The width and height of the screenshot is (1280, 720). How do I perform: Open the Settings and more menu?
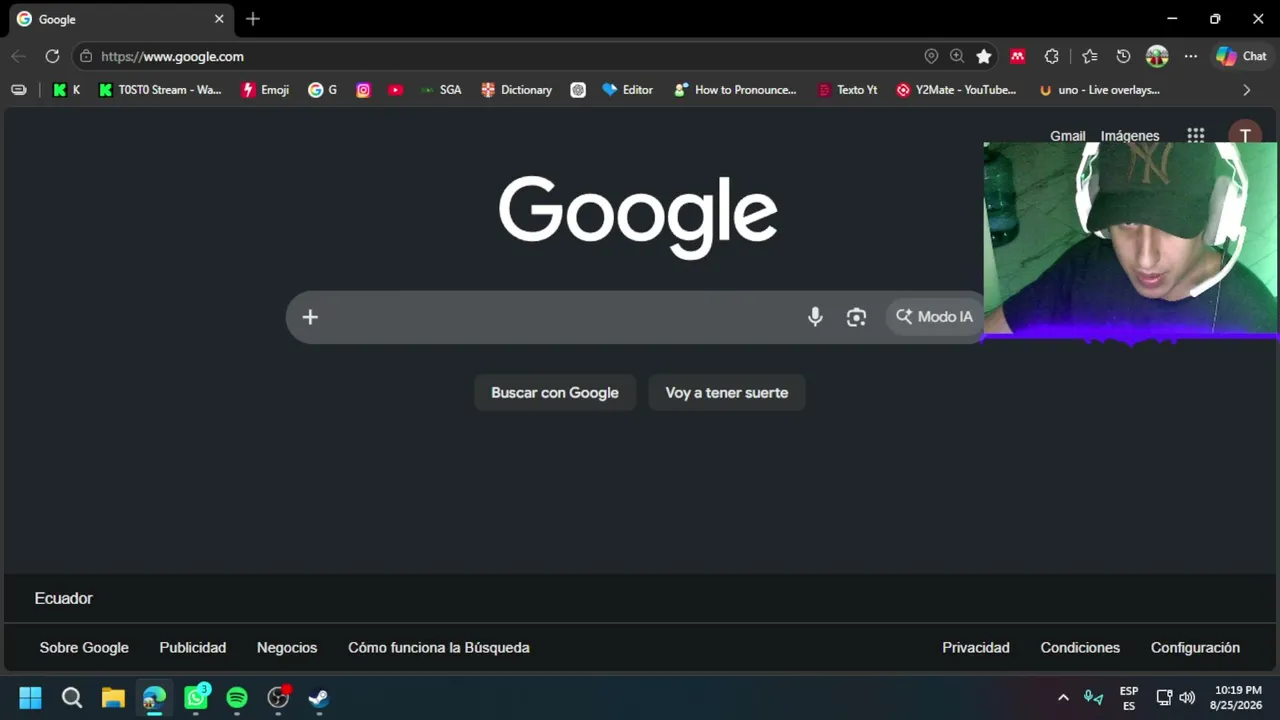click(1191, 57)
